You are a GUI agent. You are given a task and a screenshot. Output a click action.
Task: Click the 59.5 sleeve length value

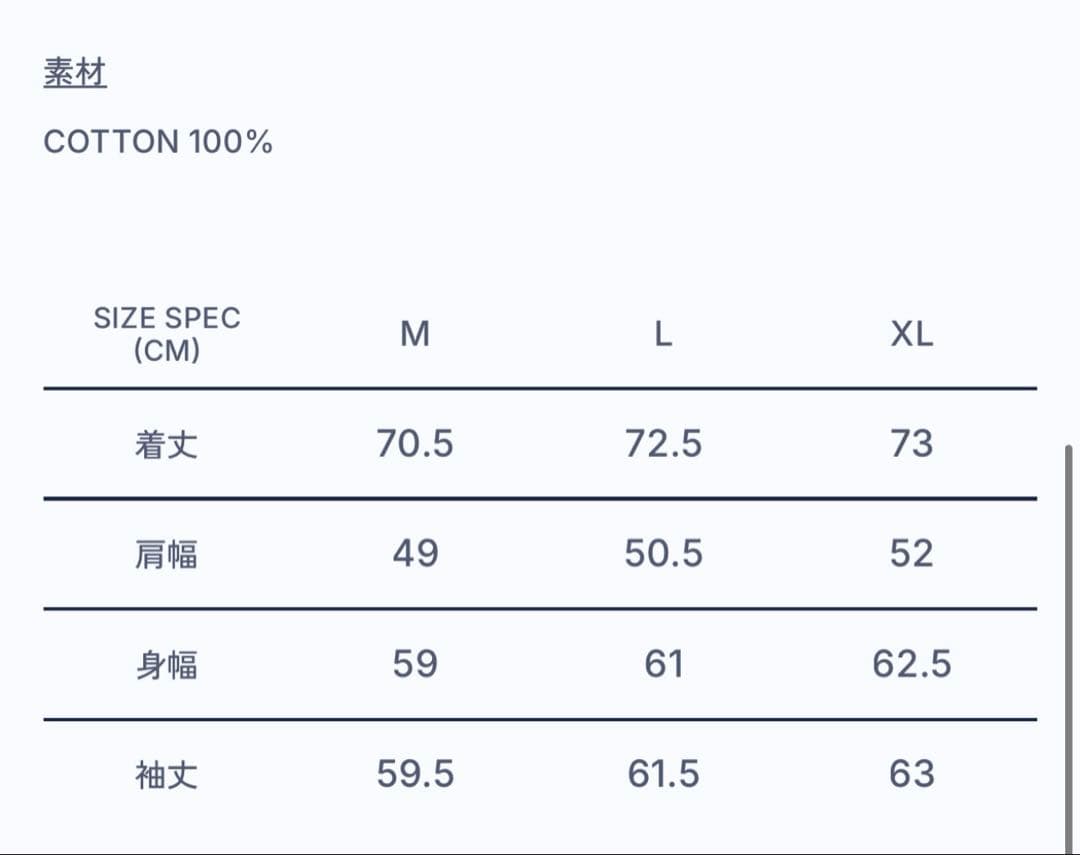click(415, 773)
